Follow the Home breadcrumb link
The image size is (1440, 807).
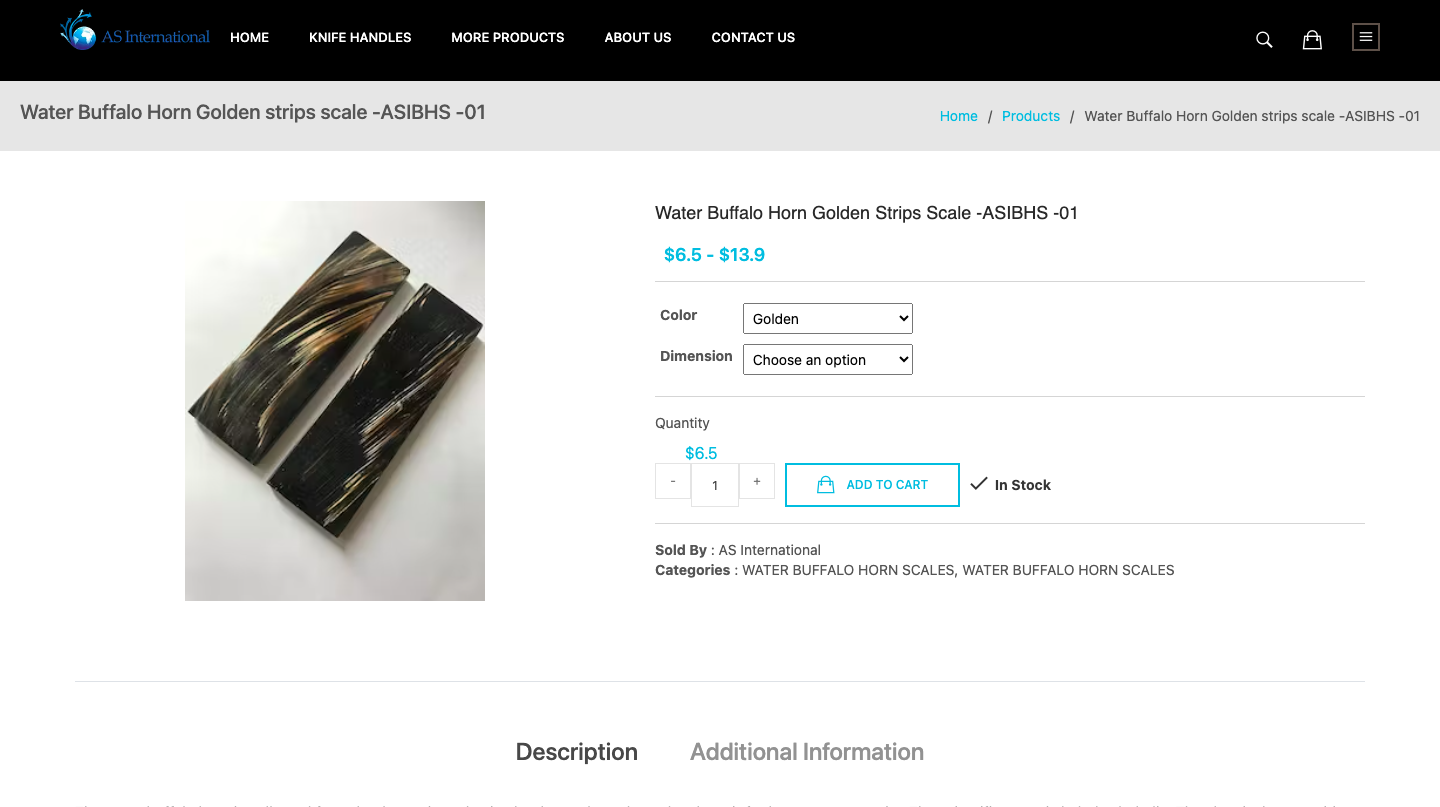[x=958, y=116]
